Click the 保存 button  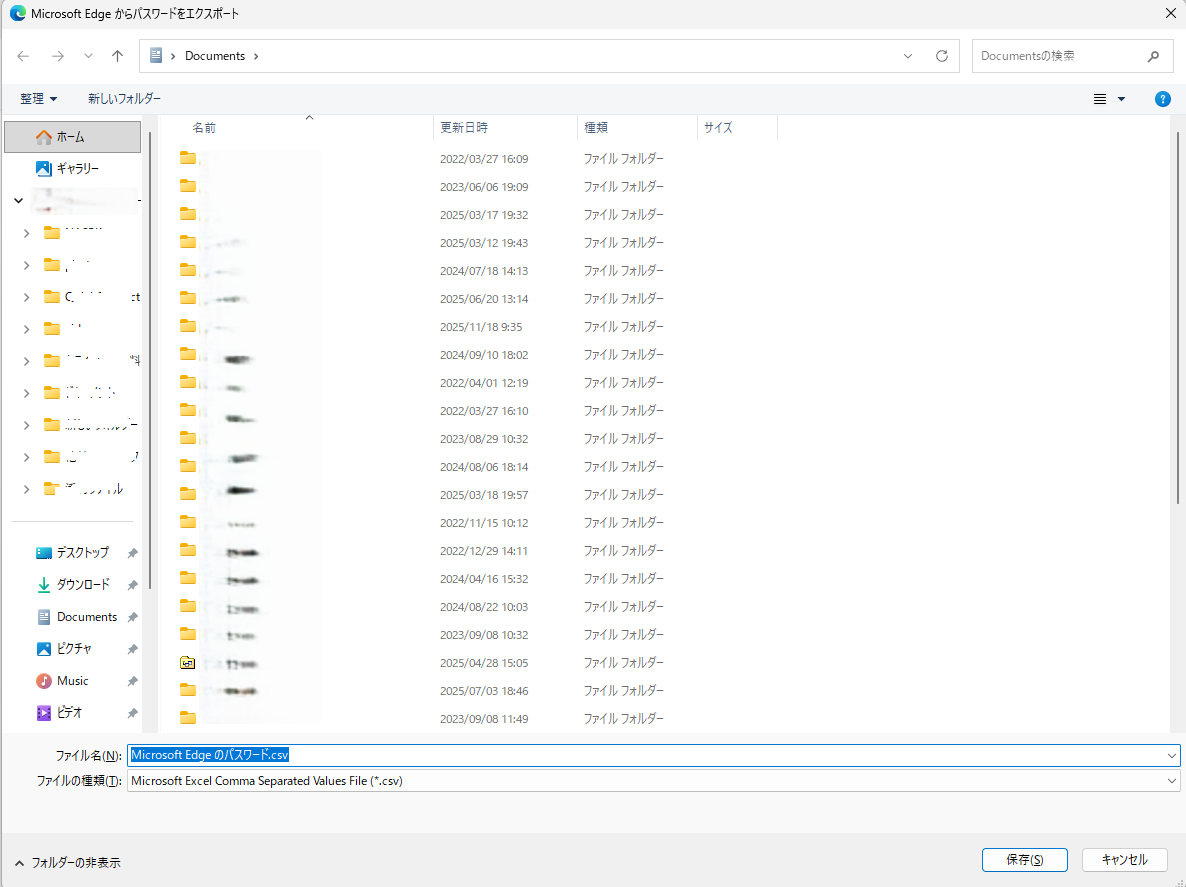pyautogui.click(x=1024, y=860)
